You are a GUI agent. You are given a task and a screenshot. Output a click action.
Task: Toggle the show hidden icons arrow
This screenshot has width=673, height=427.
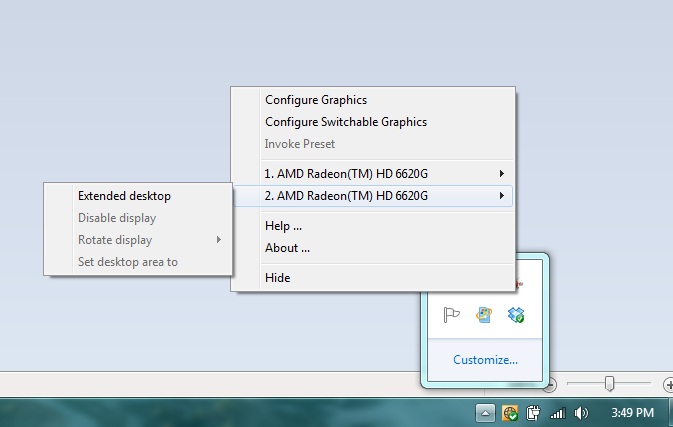tap(485, 413)
